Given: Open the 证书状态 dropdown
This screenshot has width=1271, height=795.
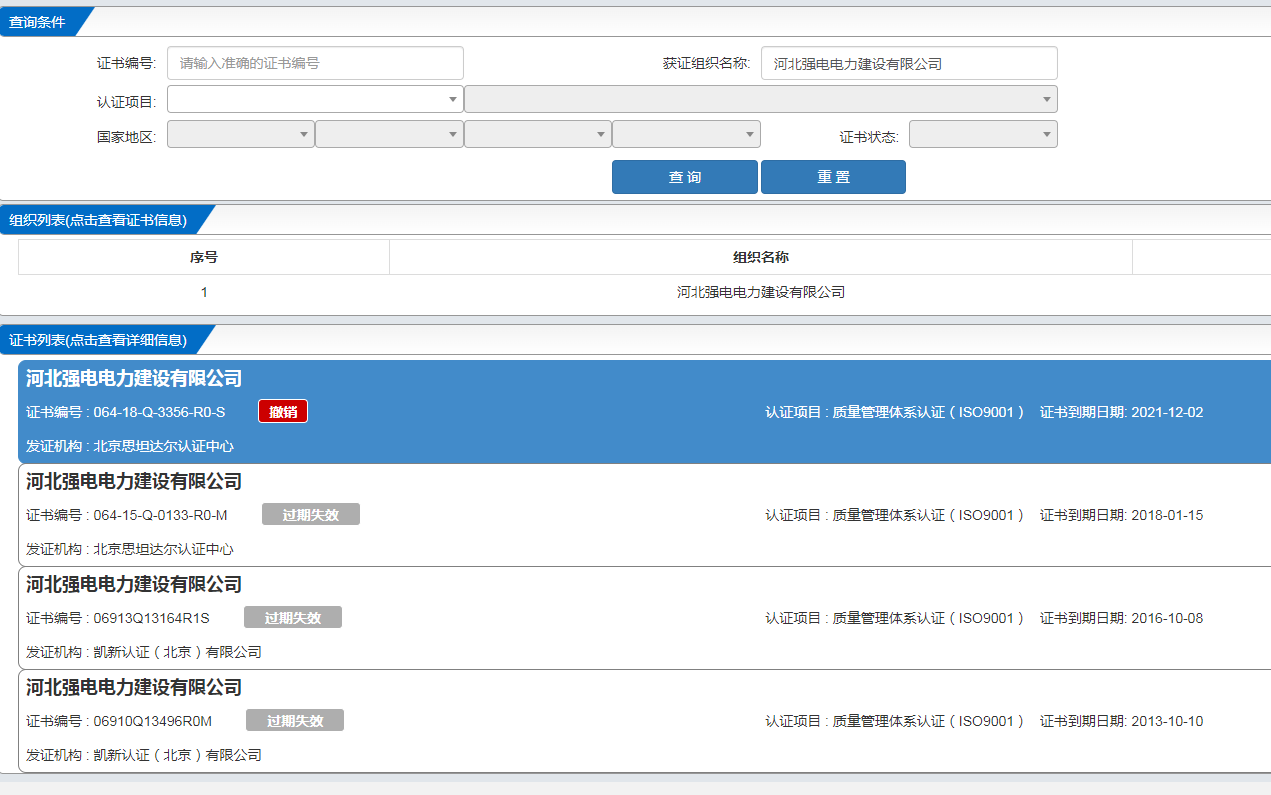Looking at the screenshot, I should click(x=983, y=134).
